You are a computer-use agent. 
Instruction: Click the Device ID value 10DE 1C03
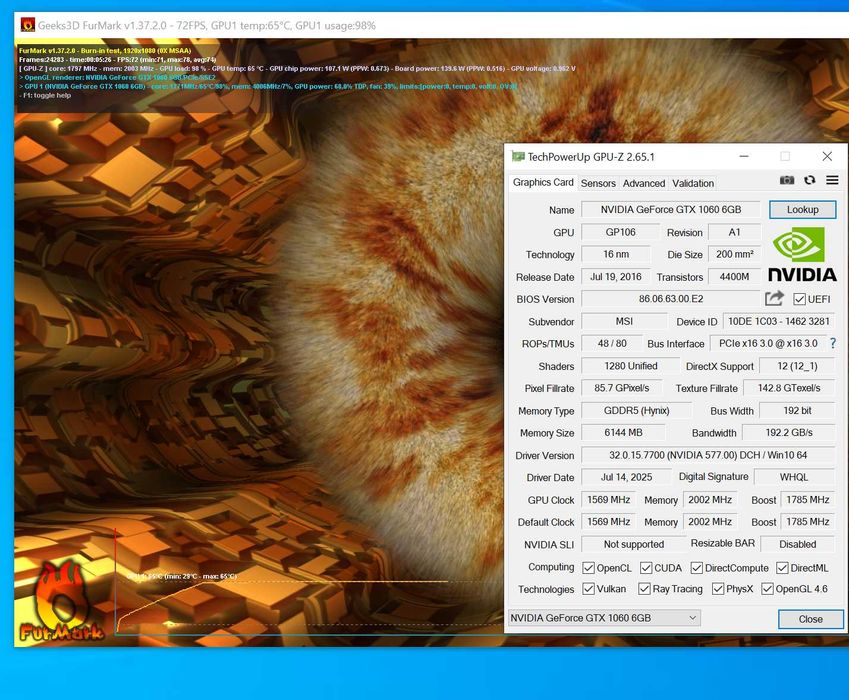coord(779,321)
